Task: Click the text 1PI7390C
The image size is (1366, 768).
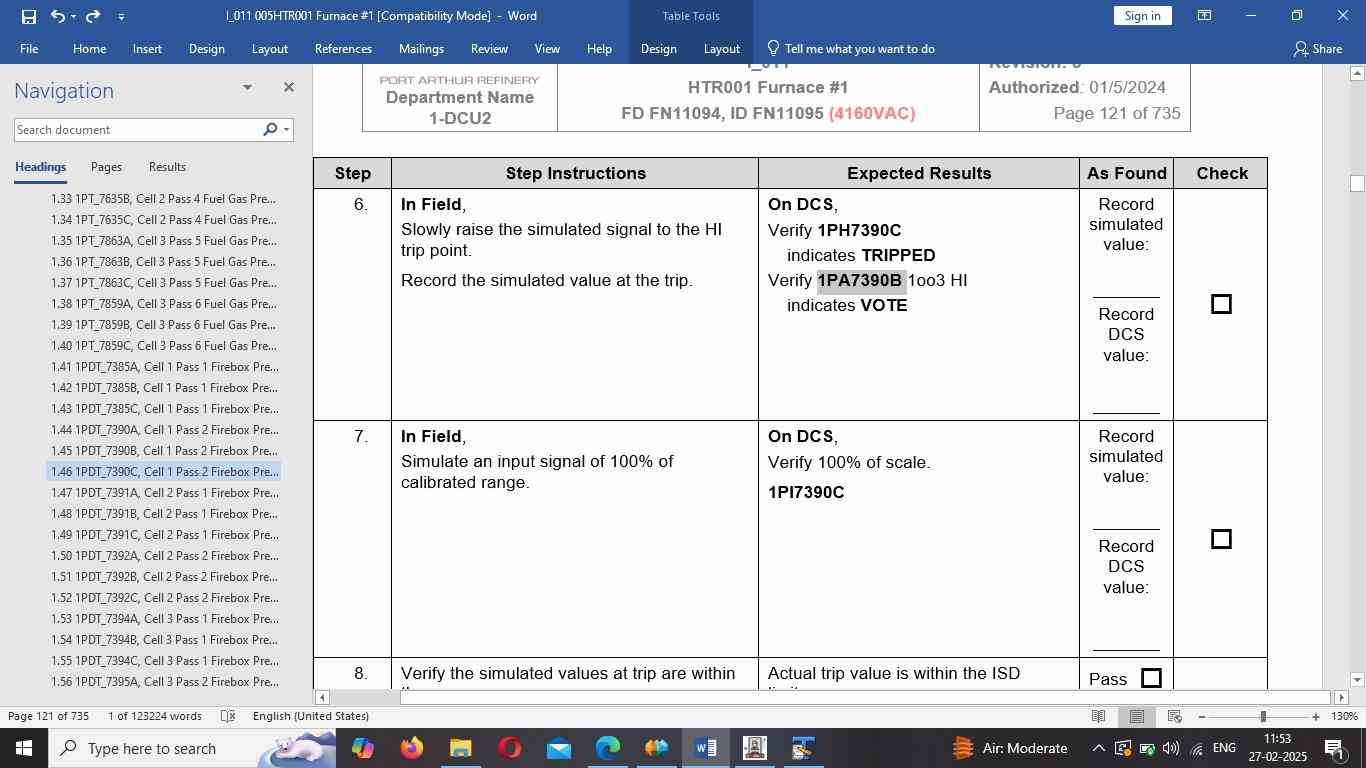Action: [x=806, y=492]
